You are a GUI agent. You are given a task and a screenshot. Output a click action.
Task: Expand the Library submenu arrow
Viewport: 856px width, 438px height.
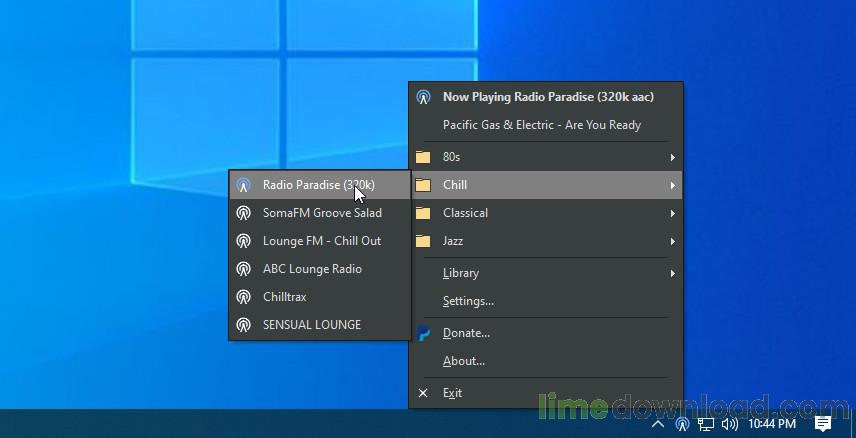[x=673, y=273]
